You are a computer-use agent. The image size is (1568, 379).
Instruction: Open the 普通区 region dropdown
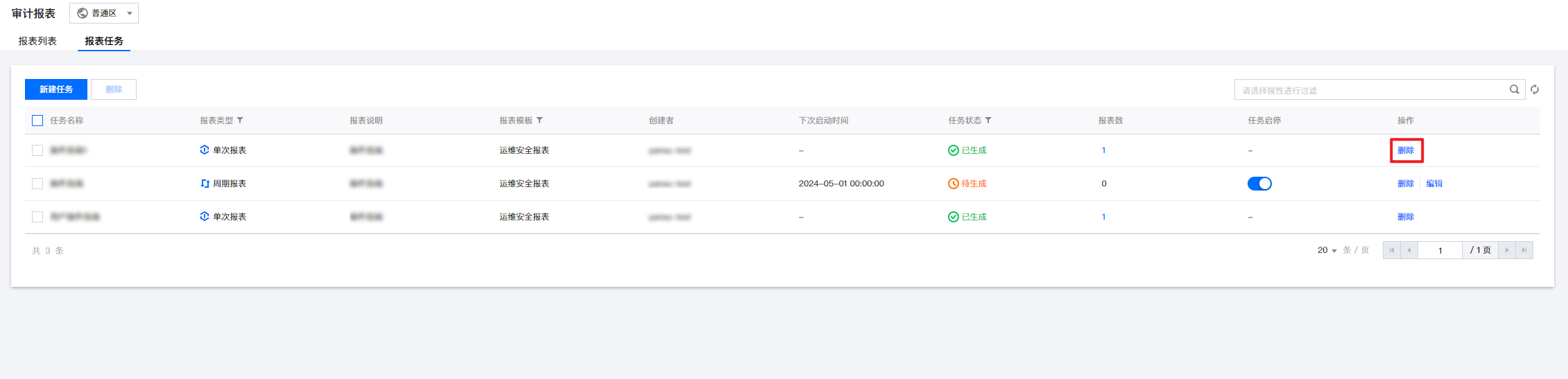(104, 13)
